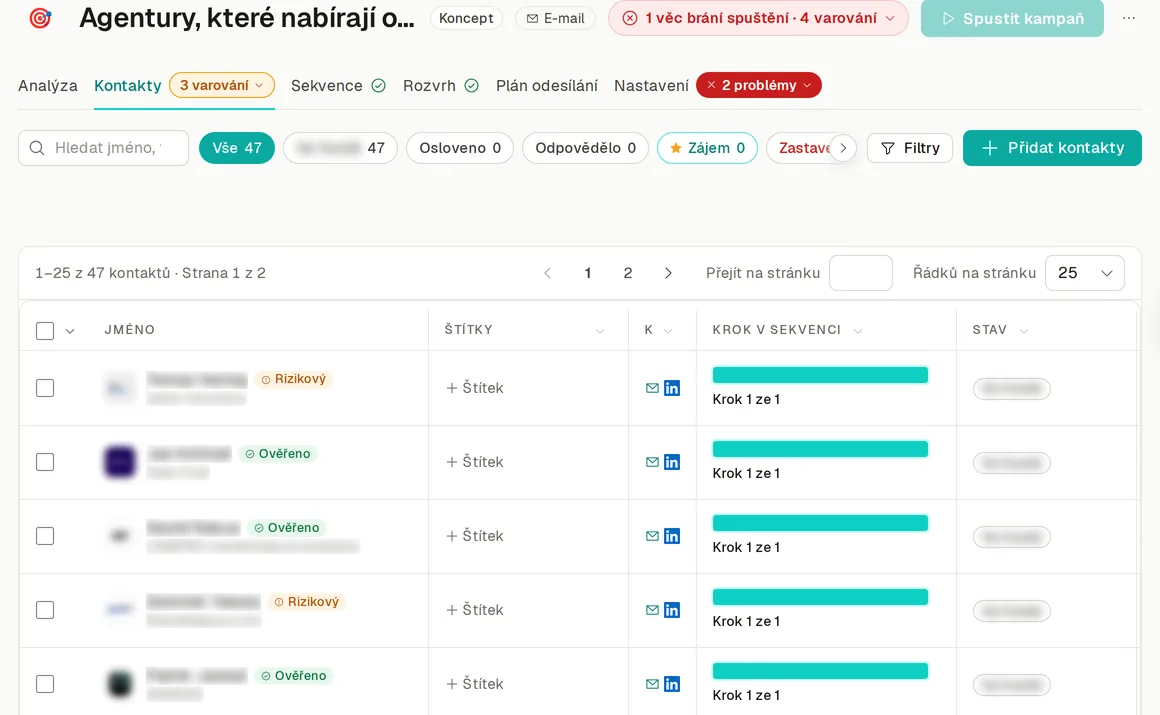This screenshot has height=715, width=1160.
Task: Click Štítek add button in first row
Action: [x=474, y=388]
